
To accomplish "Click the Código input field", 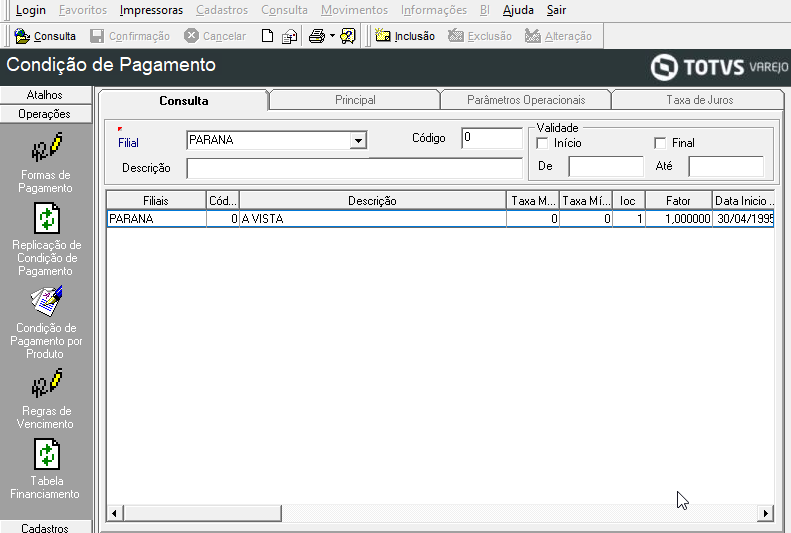I will (x=492, y=138).
